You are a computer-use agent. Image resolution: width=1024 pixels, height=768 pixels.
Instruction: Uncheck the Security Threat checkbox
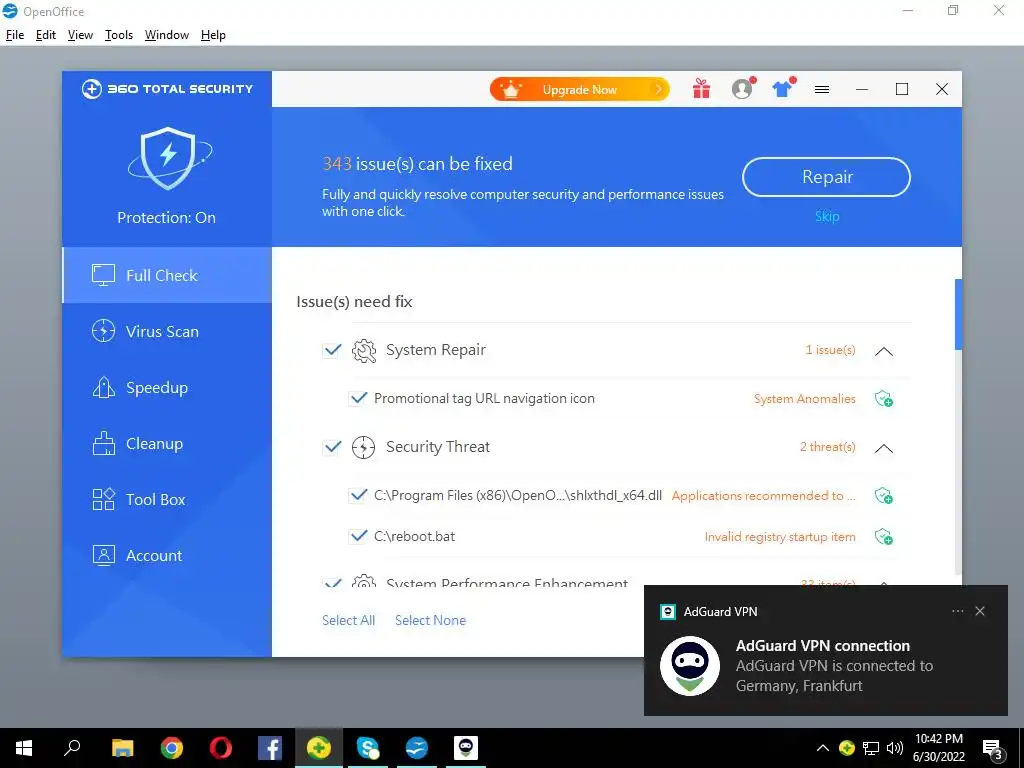tap(332, 447)
